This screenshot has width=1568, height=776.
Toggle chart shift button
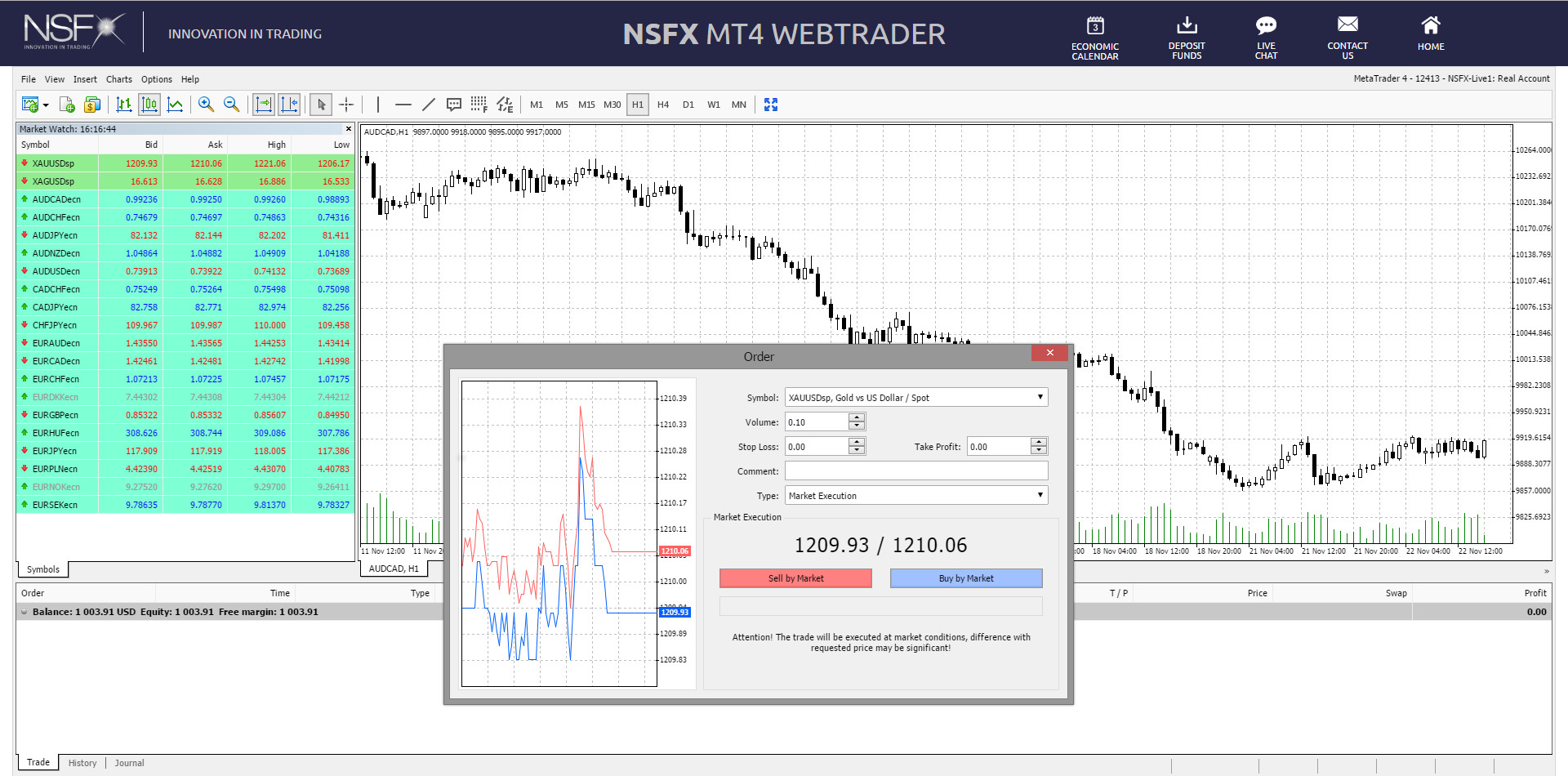coord(289,105)
